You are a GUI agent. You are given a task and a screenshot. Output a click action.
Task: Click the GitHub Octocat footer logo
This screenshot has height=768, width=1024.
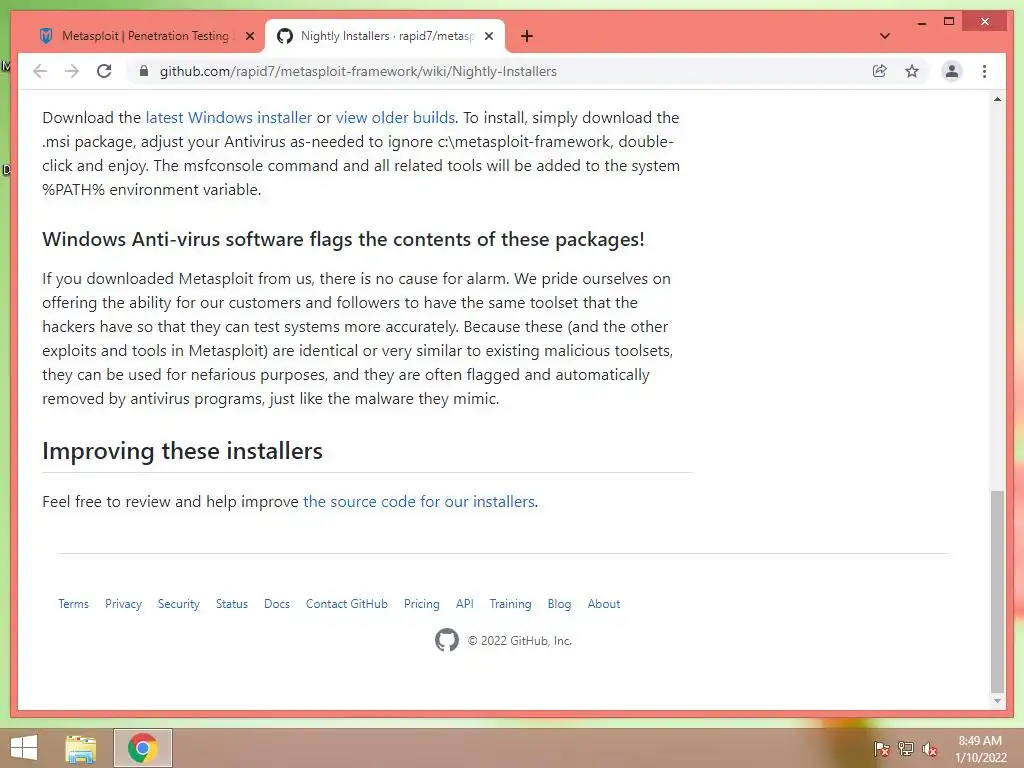[x=447, y=640]
